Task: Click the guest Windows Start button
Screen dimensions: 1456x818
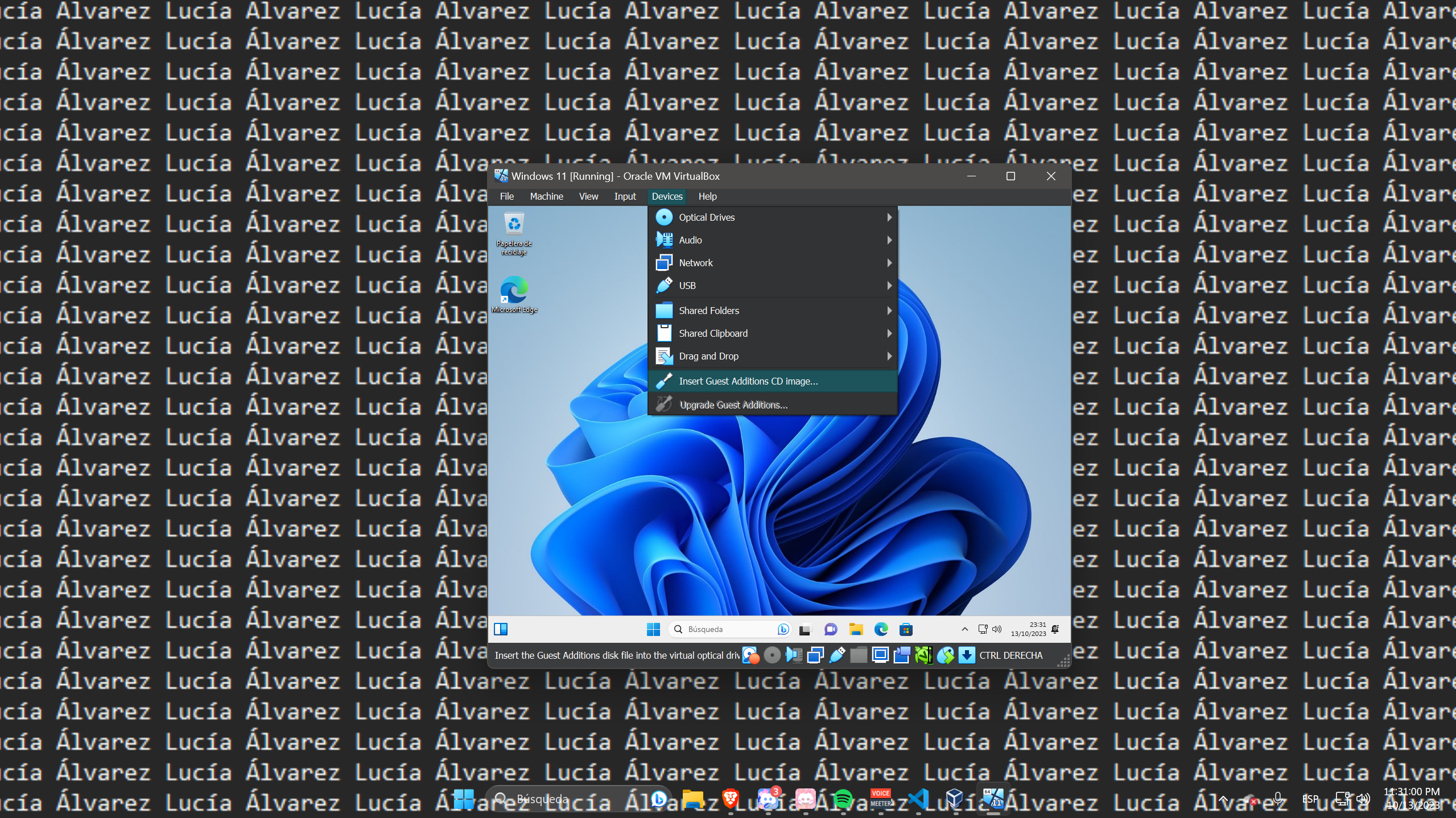Action: click(653, 629)
